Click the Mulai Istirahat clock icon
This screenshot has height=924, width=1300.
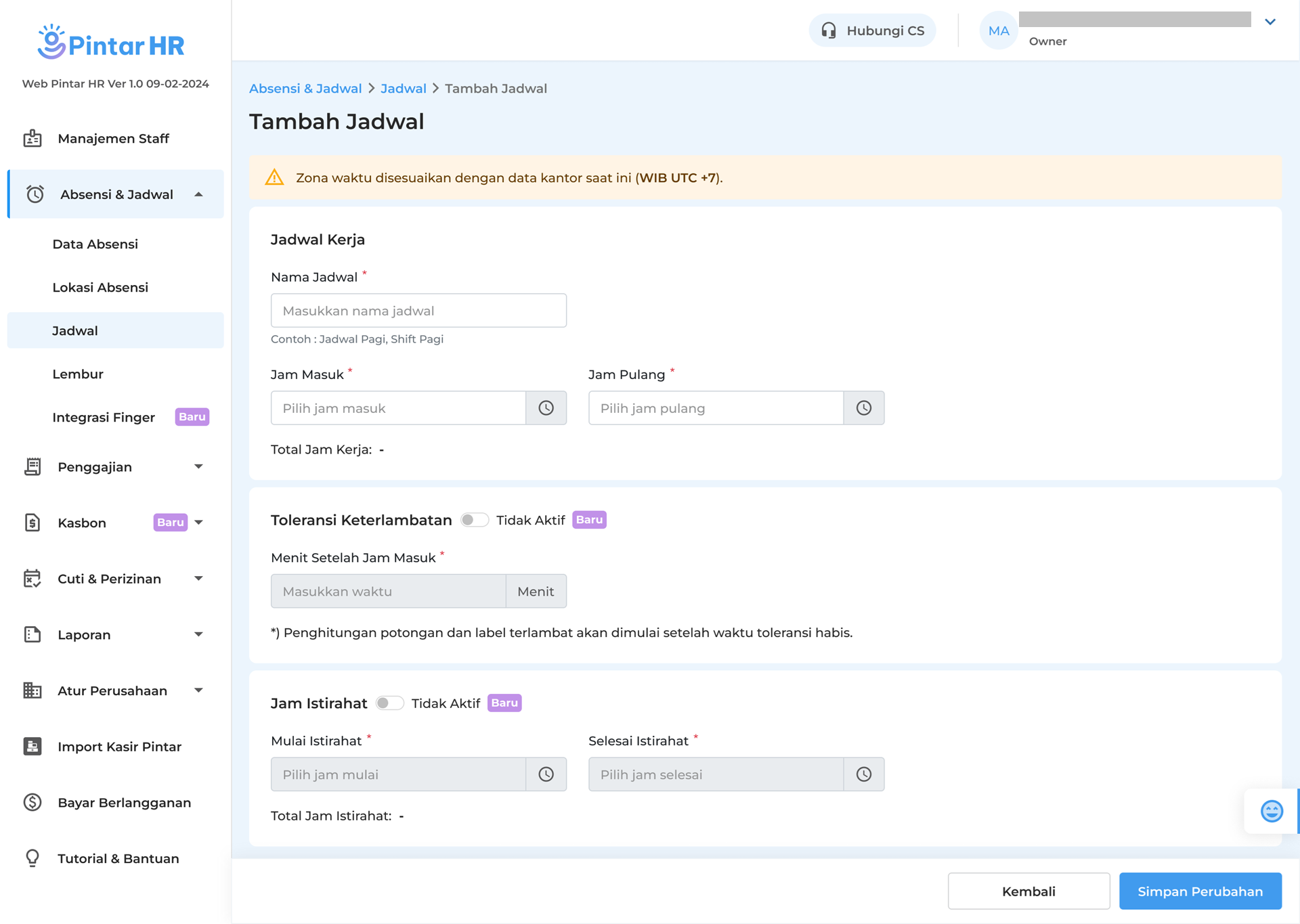coord(546,774)
